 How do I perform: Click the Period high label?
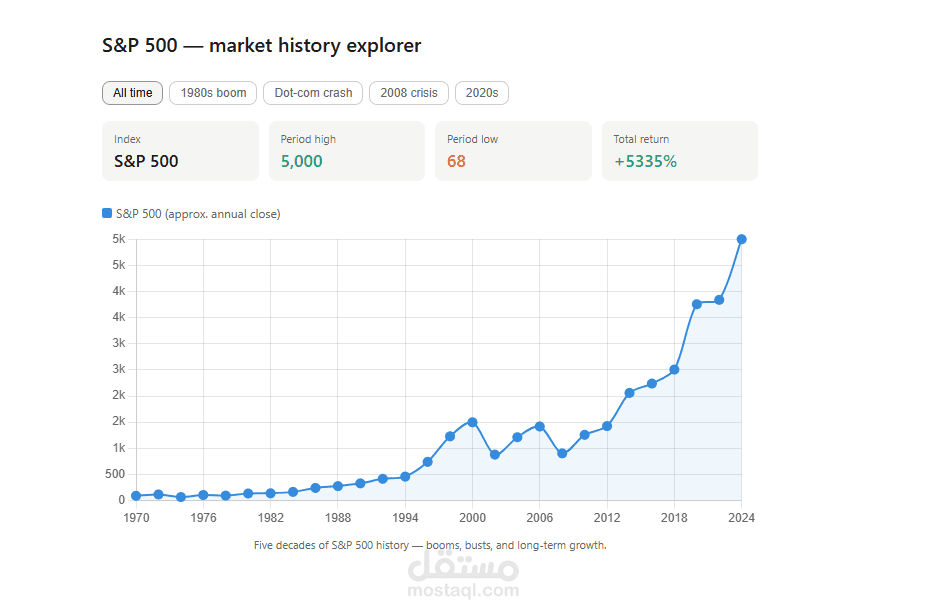tap(308, 139)
